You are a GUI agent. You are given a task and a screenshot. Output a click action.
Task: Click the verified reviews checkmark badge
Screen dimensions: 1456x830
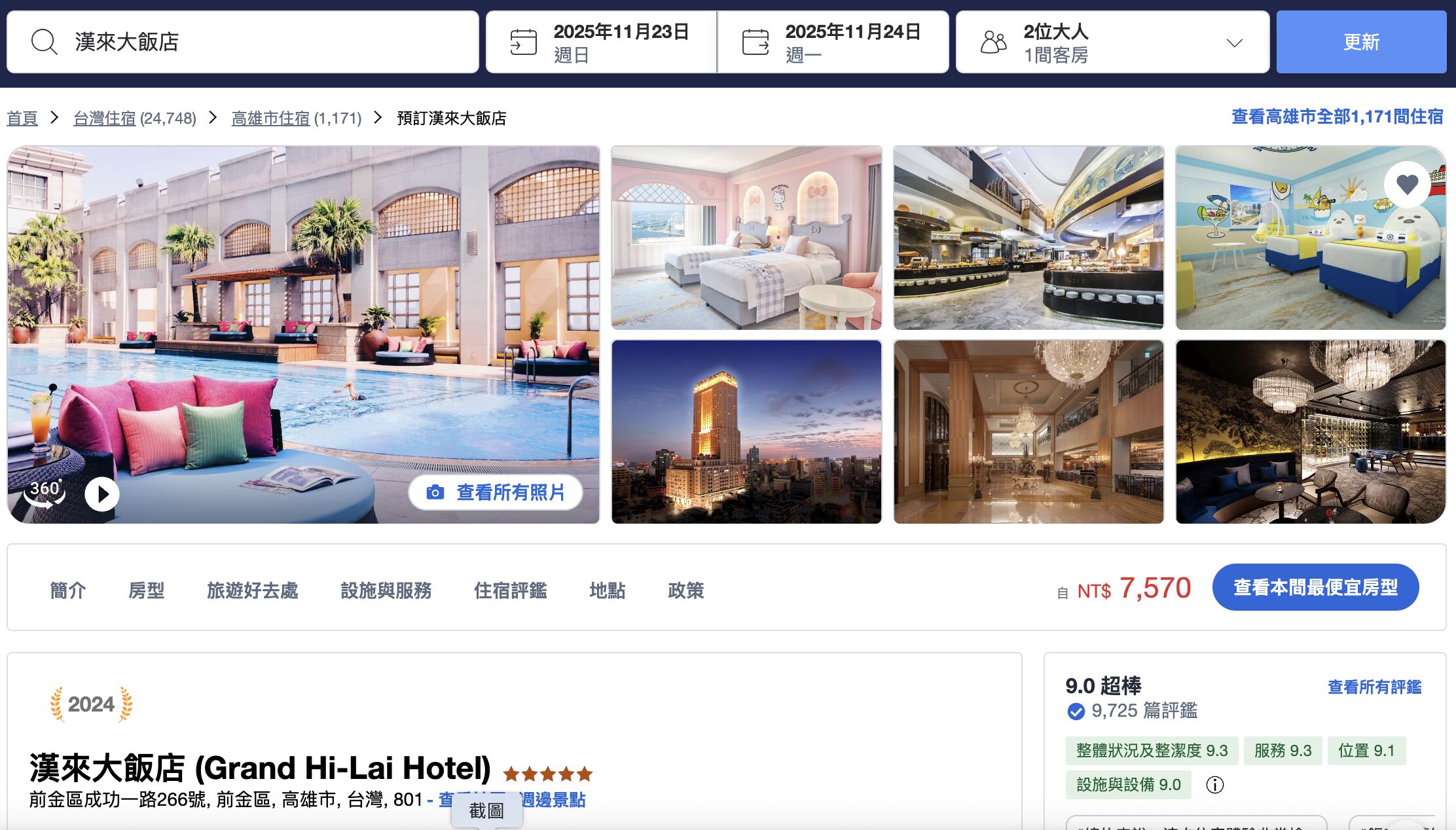1076,711
